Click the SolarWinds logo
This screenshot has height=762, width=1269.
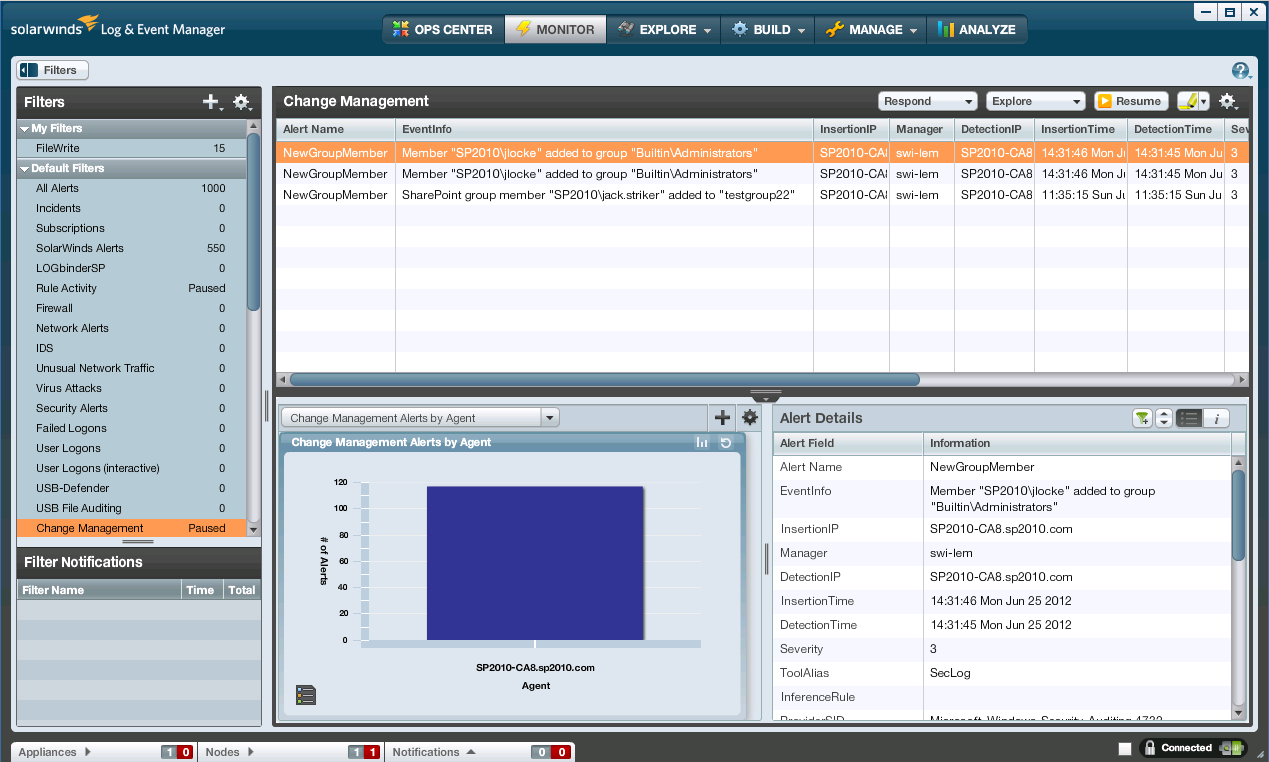pyautogui.click(x=118, y=26)
